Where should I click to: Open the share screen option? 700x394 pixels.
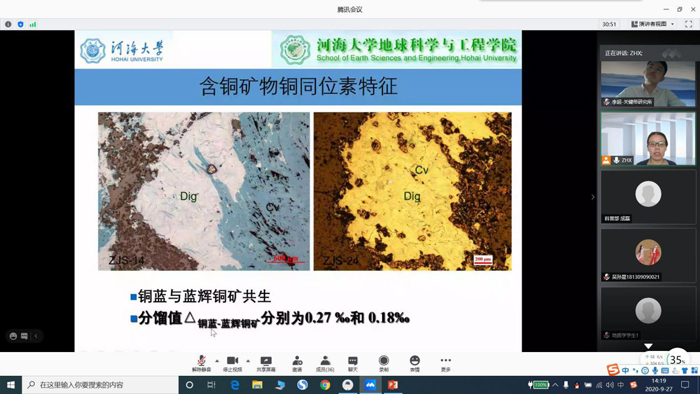[x=266, y=363]
